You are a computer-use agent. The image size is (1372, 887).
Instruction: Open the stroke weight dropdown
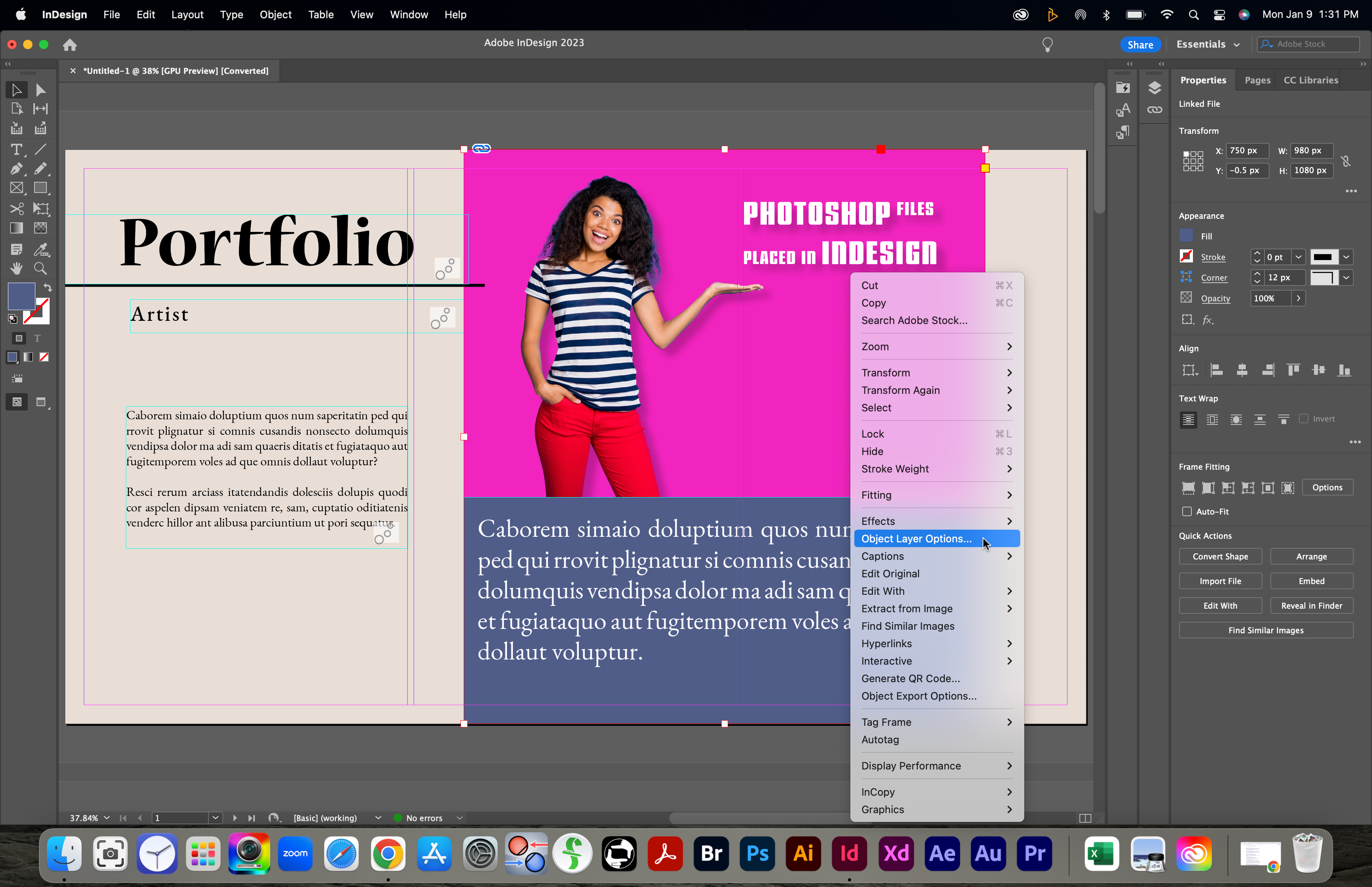tap(1298, 257)
